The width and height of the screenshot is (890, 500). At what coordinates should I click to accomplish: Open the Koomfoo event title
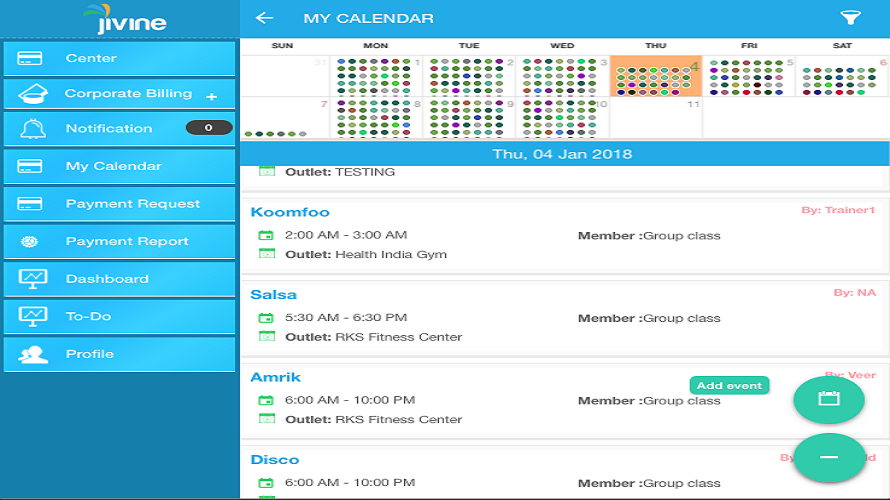290,212
